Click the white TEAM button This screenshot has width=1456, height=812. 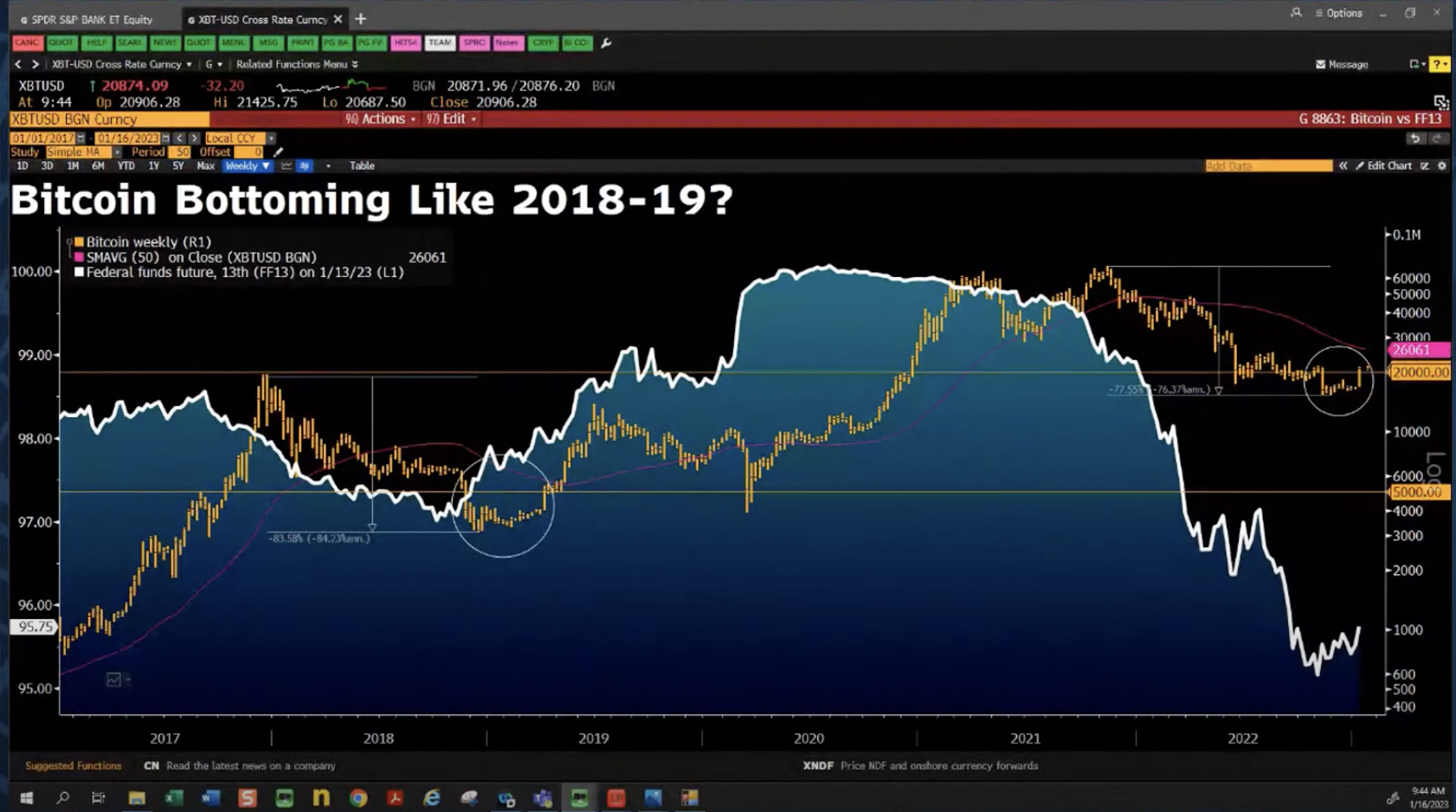(x=440, y=42)
